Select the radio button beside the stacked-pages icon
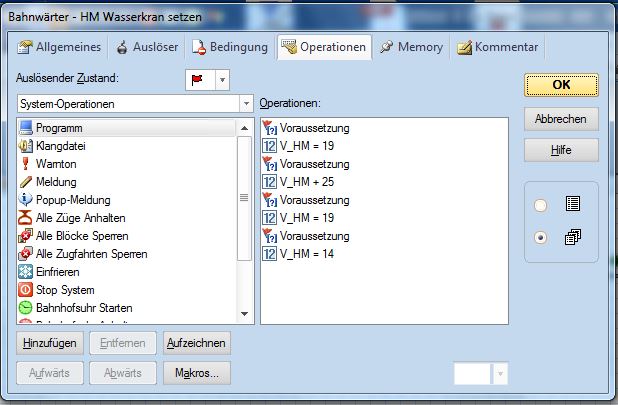This screenshot has width=618, height=405. click(541, 238)
